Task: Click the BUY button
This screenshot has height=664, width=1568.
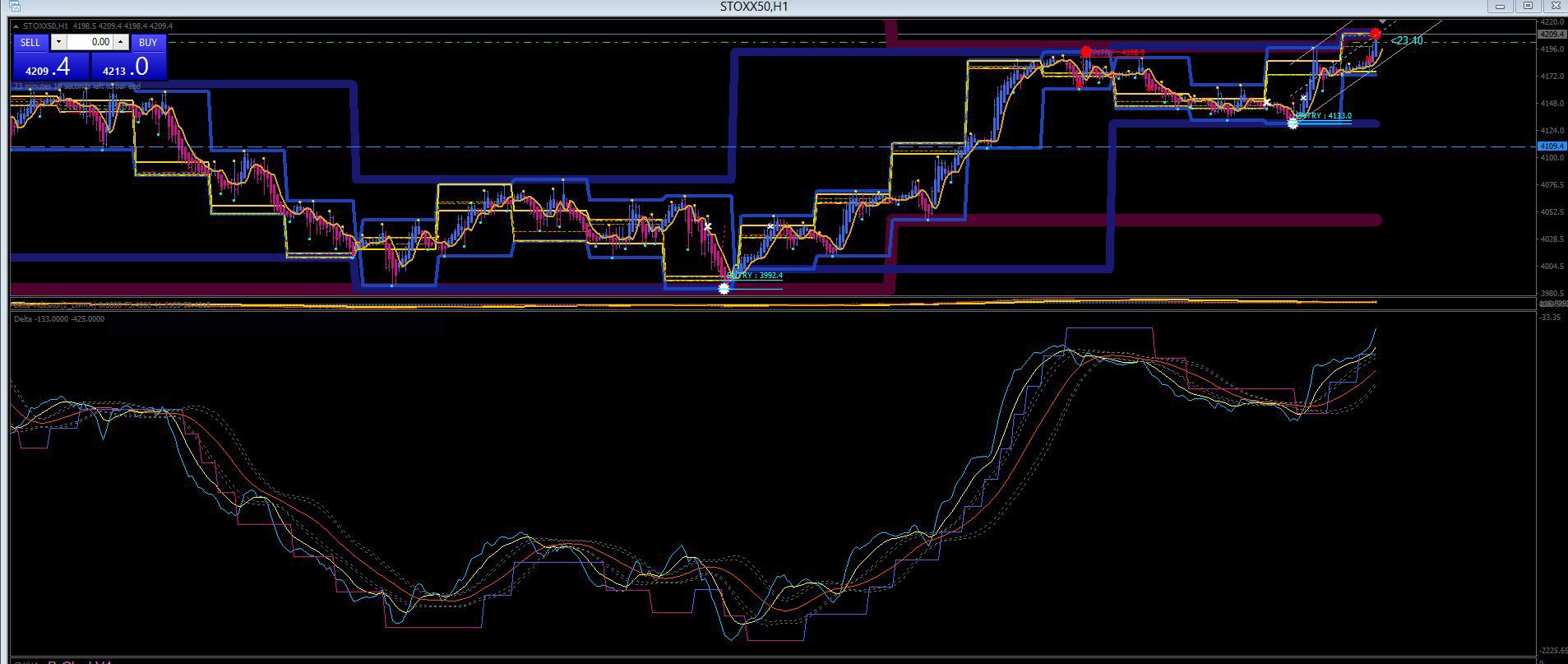Action: (x=148, y=43)
